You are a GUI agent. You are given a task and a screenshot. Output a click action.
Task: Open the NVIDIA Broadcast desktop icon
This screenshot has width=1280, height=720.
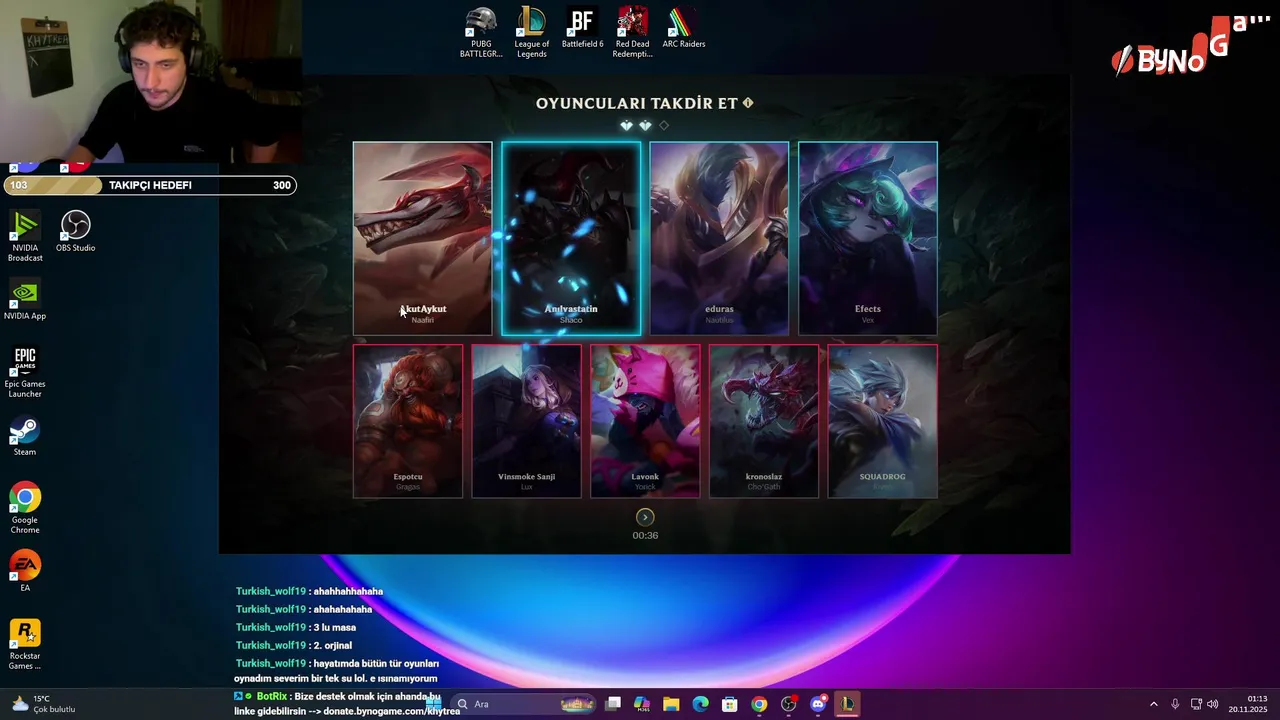(x=25, y=237)
